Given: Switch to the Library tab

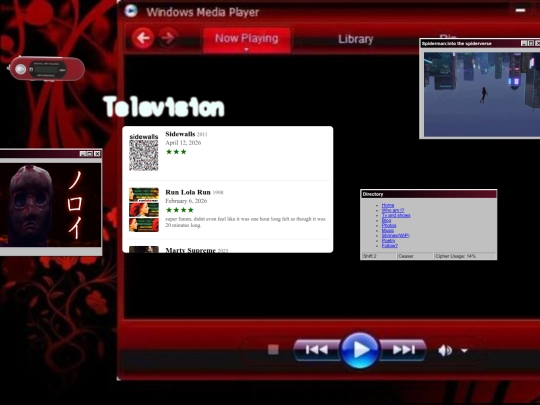Looking at the screenshot, I should pos(355,39).
